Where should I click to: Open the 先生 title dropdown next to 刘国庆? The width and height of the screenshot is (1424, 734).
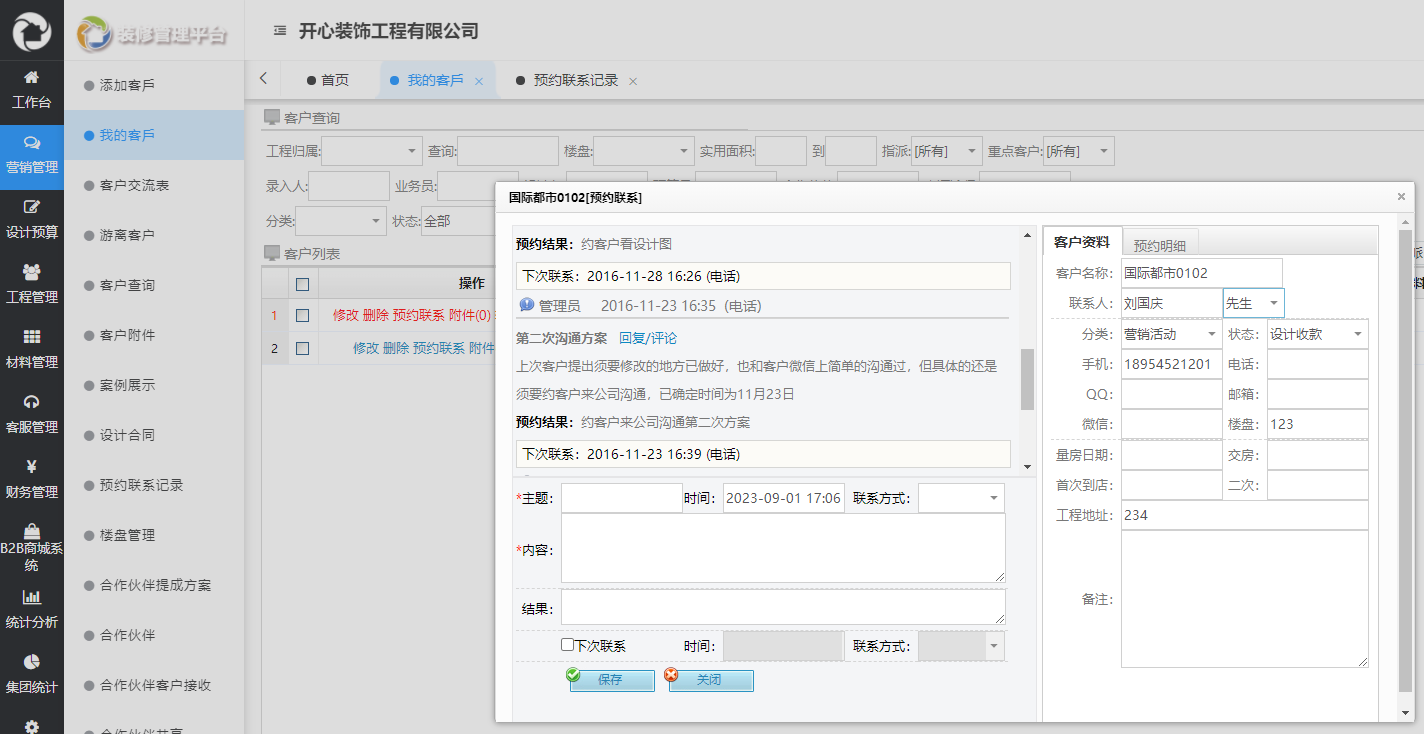click(x=1275, y=302)
